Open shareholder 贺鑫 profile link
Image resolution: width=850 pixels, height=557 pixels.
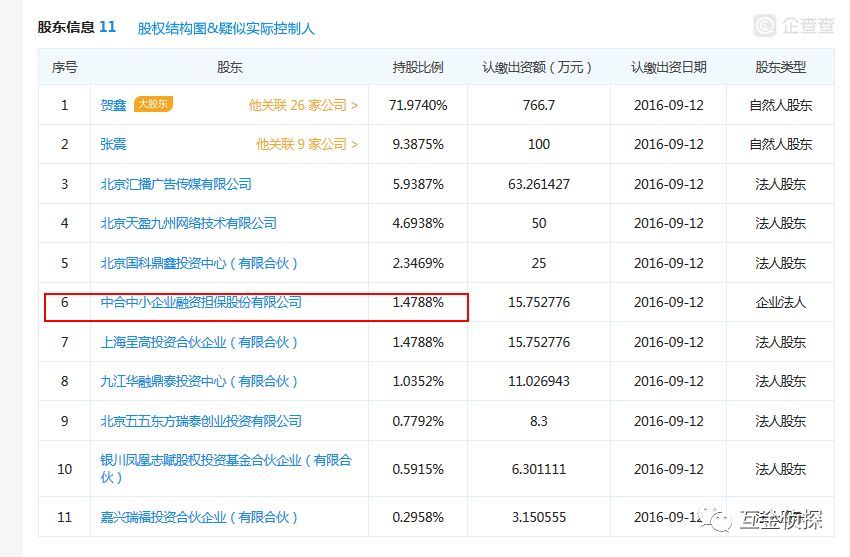pos(113,105)
